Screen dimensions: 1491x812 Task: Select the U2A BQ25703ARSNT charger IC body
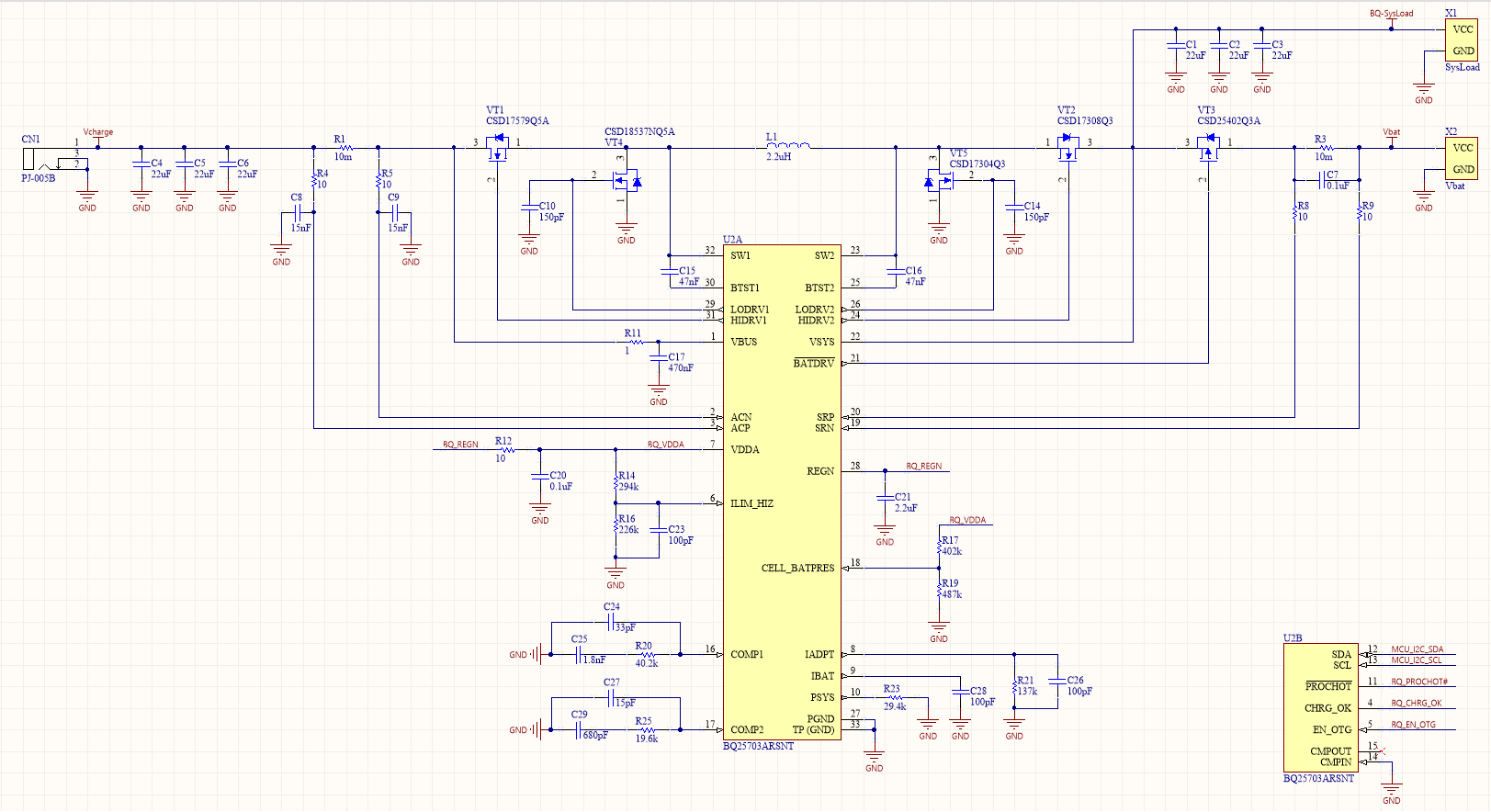[x=782, y=492]
